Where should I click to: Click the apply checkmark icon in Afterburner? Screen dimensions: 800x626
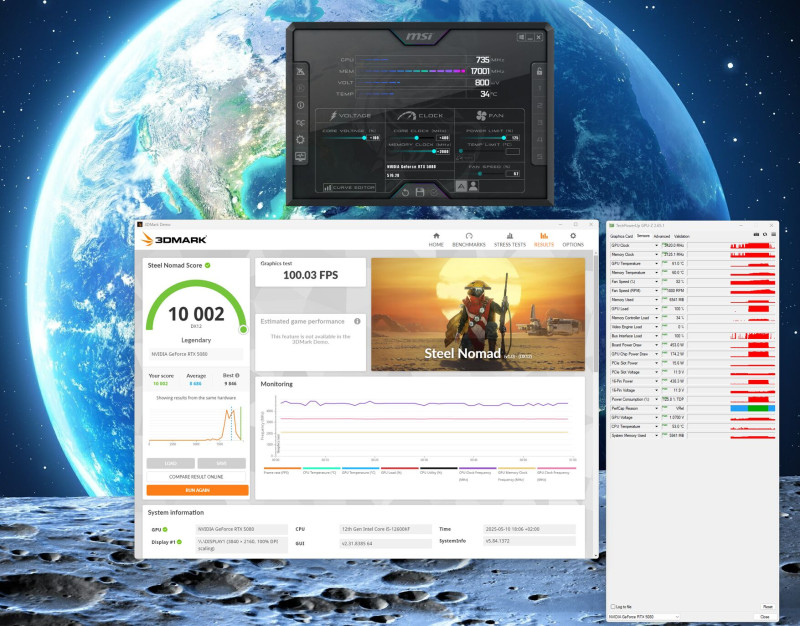pos(434,192)
